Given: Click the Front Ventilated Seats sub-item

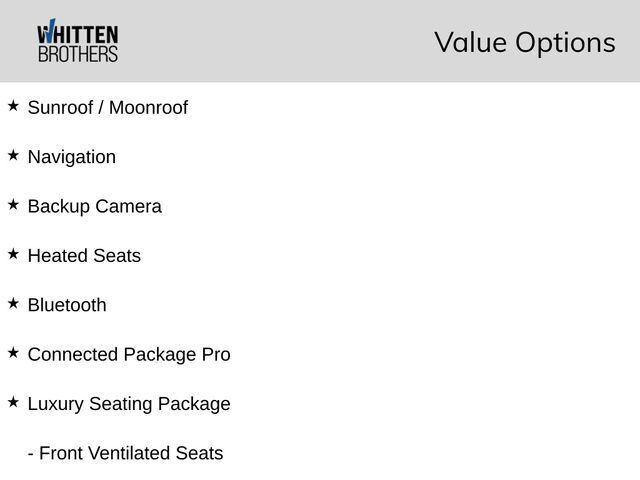Looking at the screenshot, I should point(126,453).
